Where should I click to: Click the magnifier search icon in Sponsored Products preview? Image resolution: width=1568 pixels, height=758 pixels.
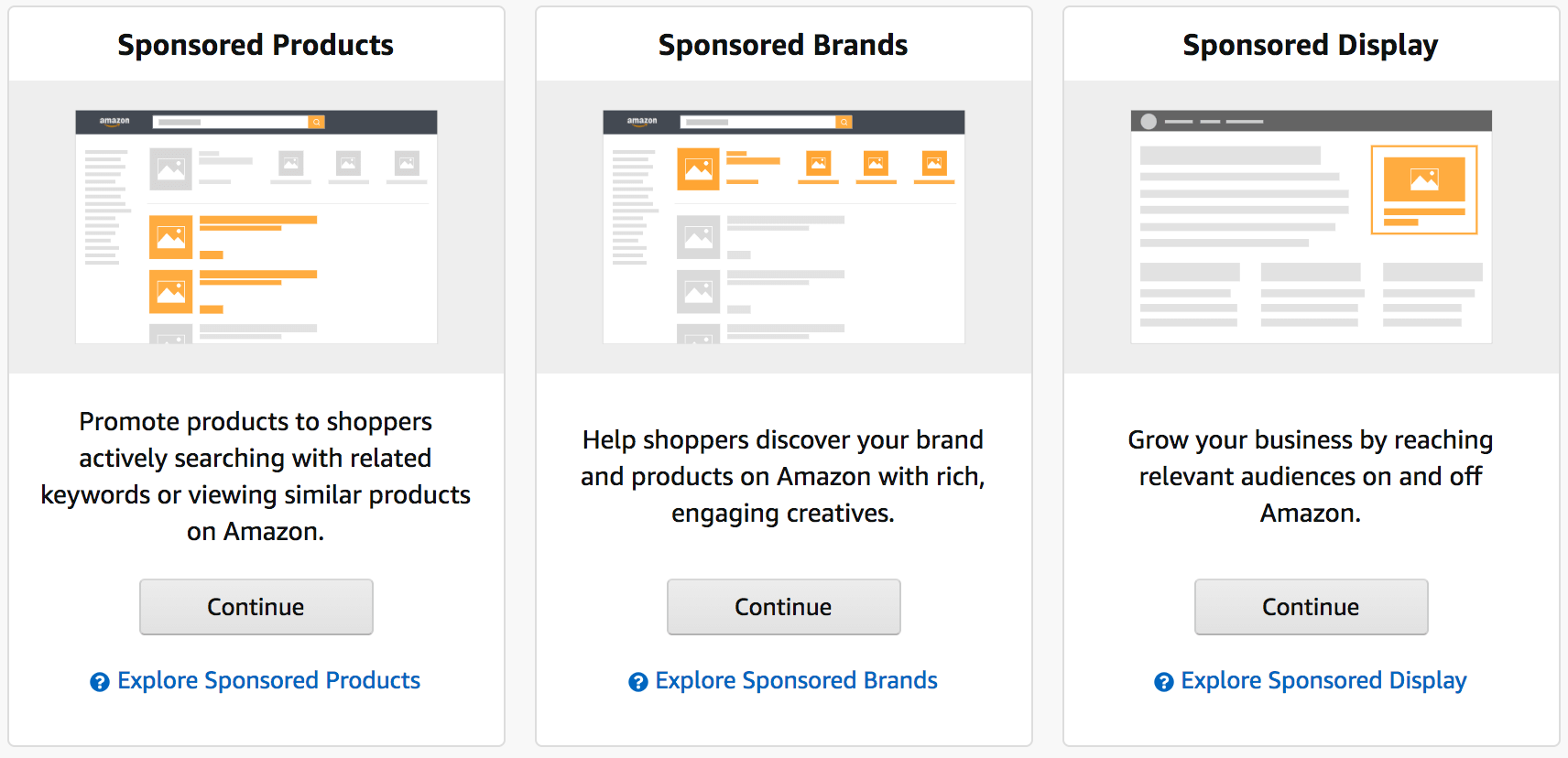click(317, 121)
